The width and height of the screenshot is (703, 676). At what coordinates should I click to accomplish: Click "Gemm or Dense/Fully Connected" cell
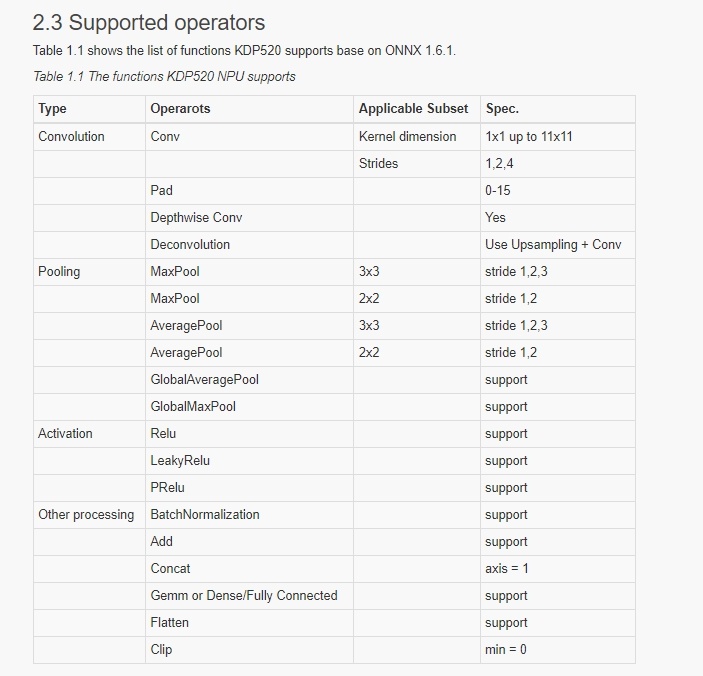coord(244,595)
